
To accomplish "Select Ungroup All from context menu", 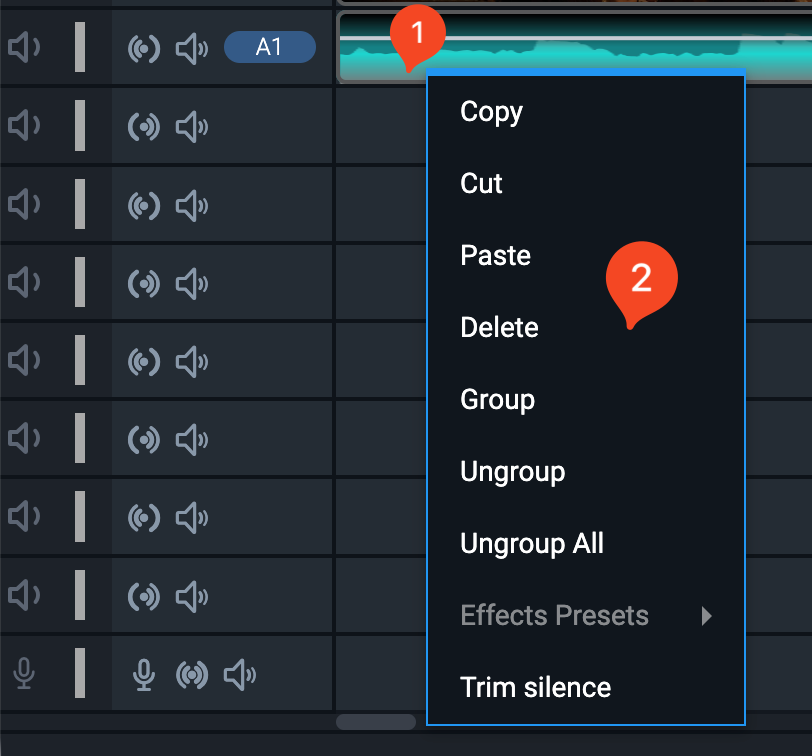I will tap(532, 544).
